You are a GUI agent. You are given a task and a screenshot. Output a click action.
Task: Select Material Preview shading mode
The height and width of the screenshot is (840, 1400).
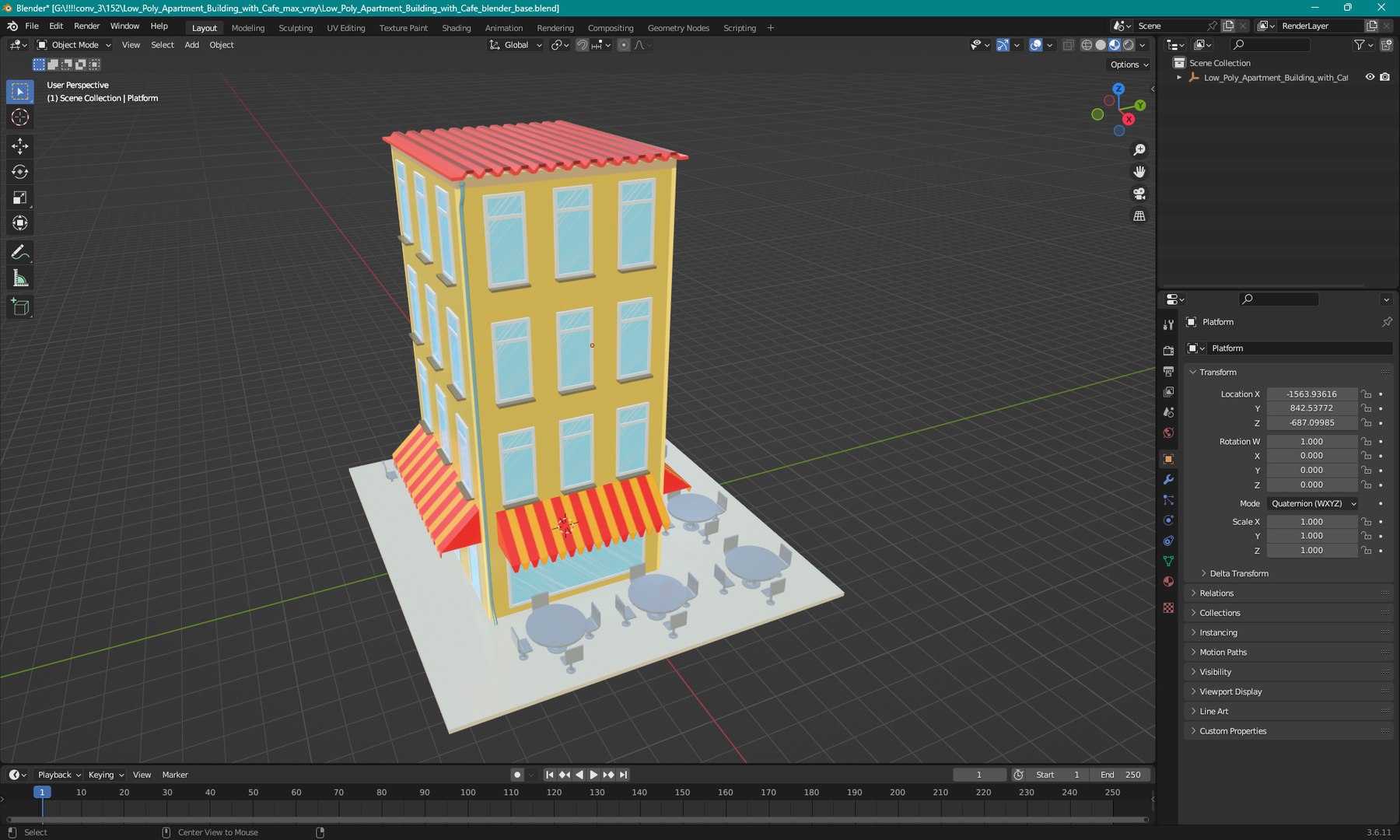pyautogui.click(x=1115, y=45)
